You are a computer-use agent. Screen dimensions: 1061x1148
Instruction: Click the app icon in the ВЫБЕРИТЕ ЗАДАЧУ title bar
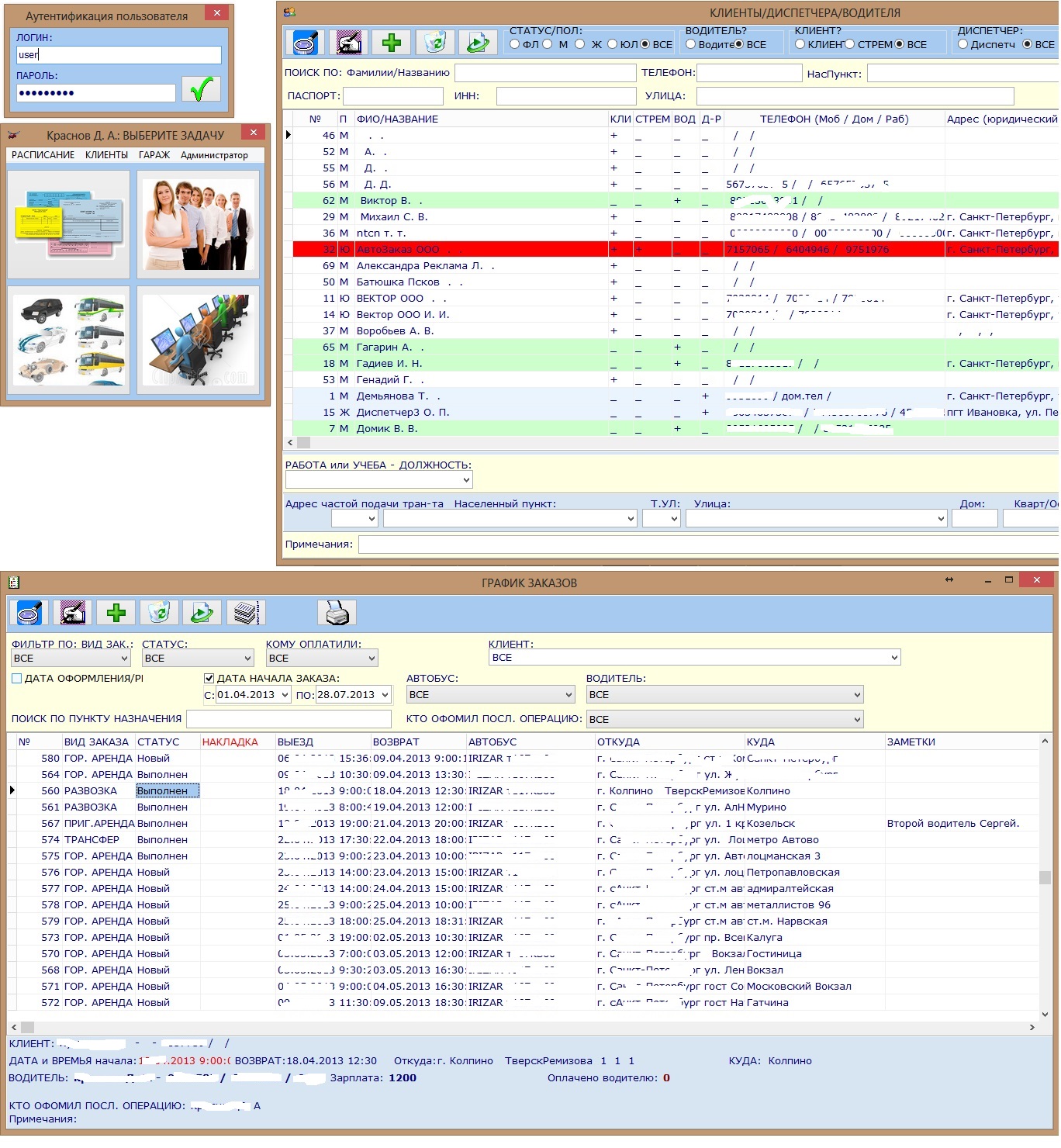[13, 135]
